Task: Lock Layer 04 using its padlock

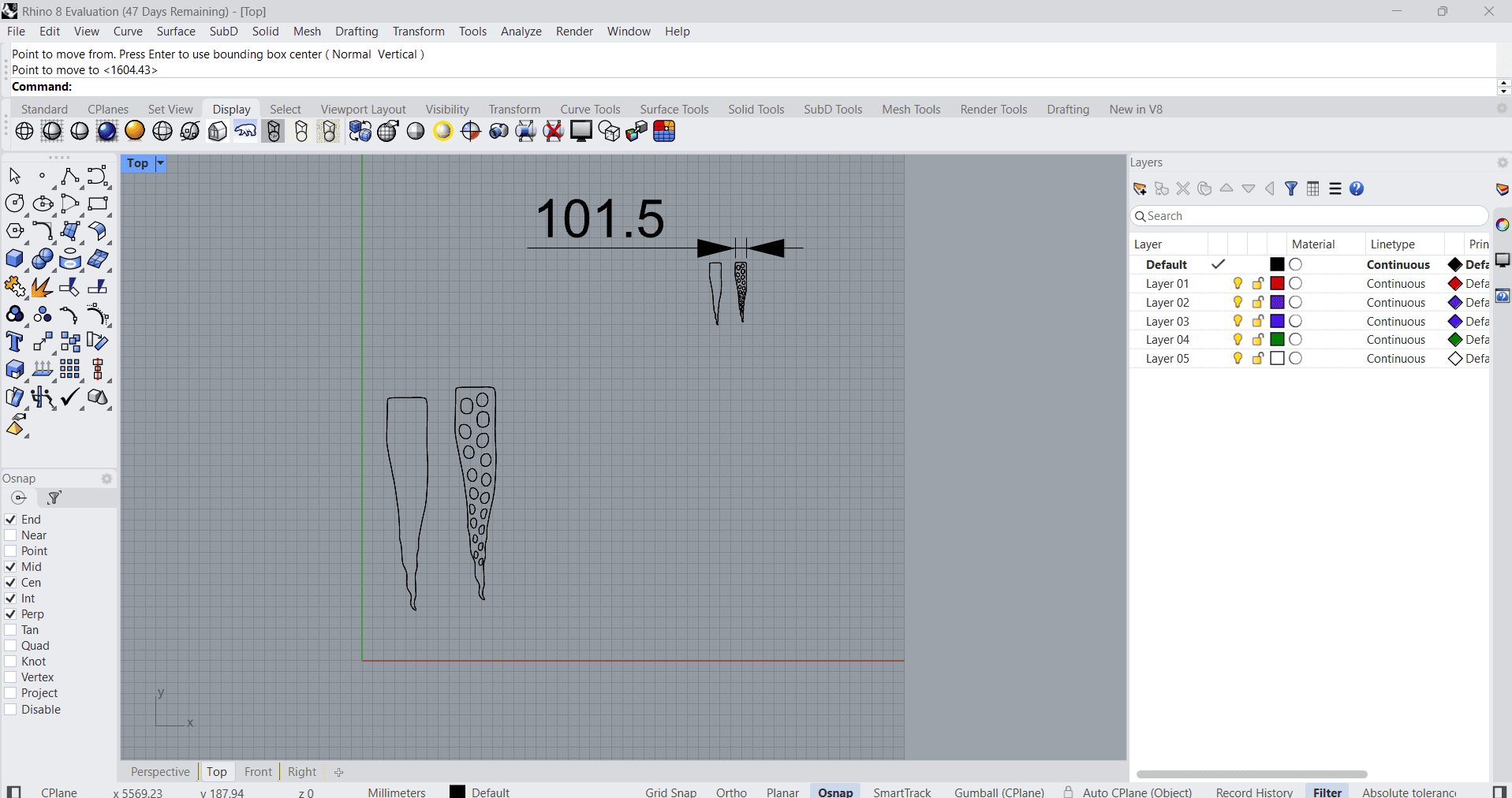Action: pos(1258,340)
